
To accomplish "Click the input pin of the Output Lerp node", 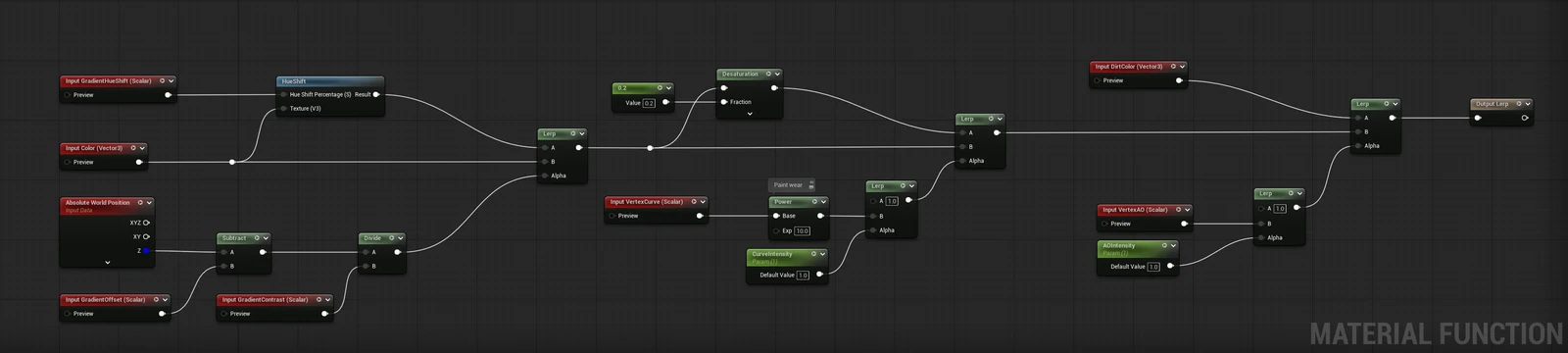I will click(1478, 118).
